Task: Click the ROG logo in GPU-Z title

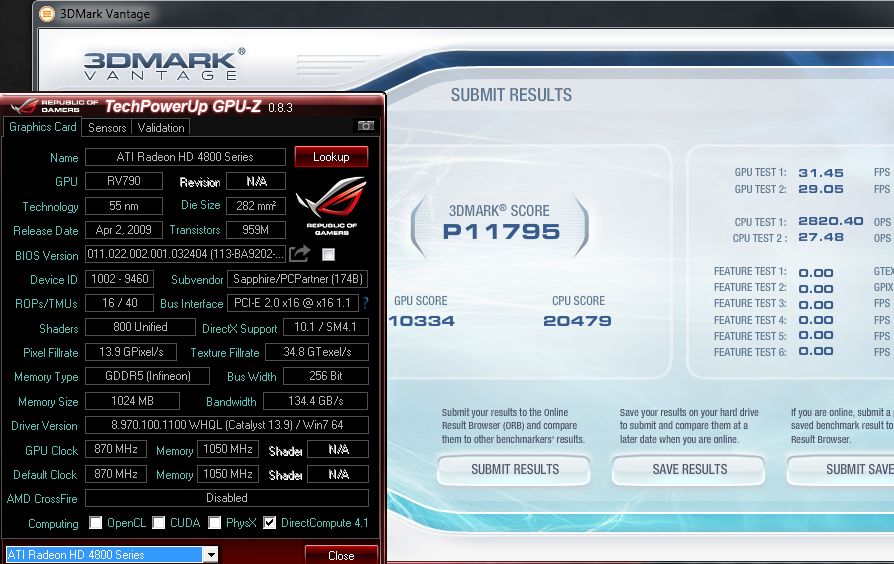Action: tap(25, 106)
